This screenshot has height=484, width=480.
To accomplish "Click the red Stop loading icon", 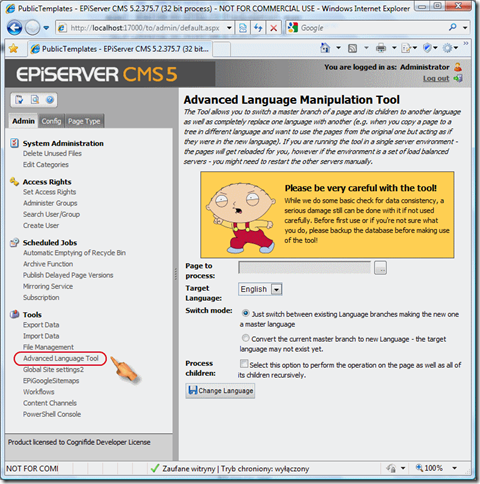I will click(274, 28).
